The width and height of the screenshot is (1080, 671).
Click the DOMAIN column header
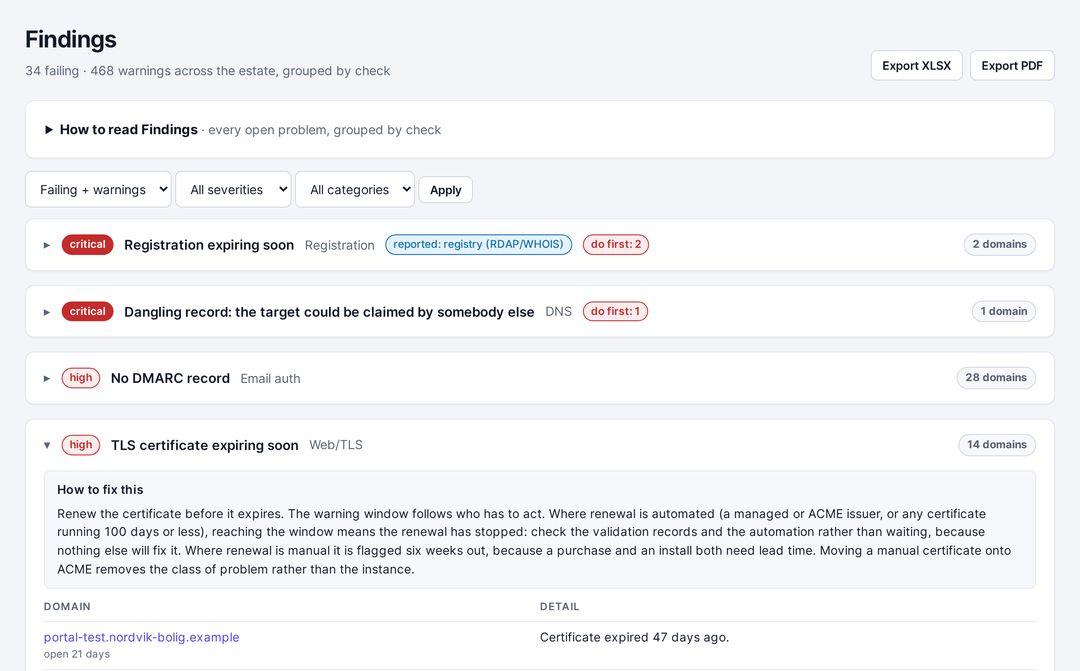[67, 607]
